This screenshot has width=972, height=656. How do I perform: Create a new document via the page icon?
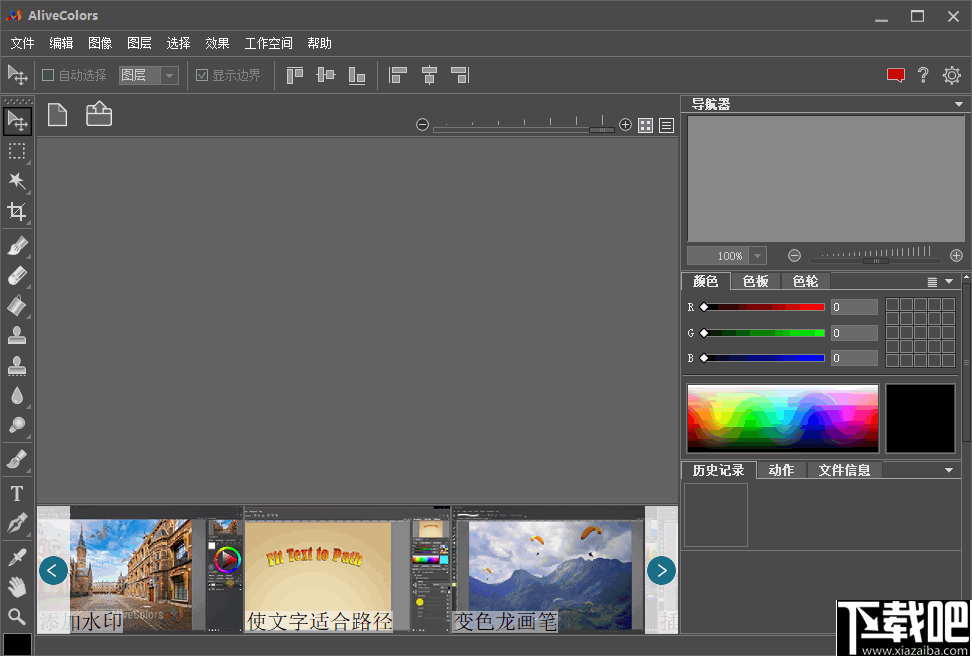[x=57, y=113]
